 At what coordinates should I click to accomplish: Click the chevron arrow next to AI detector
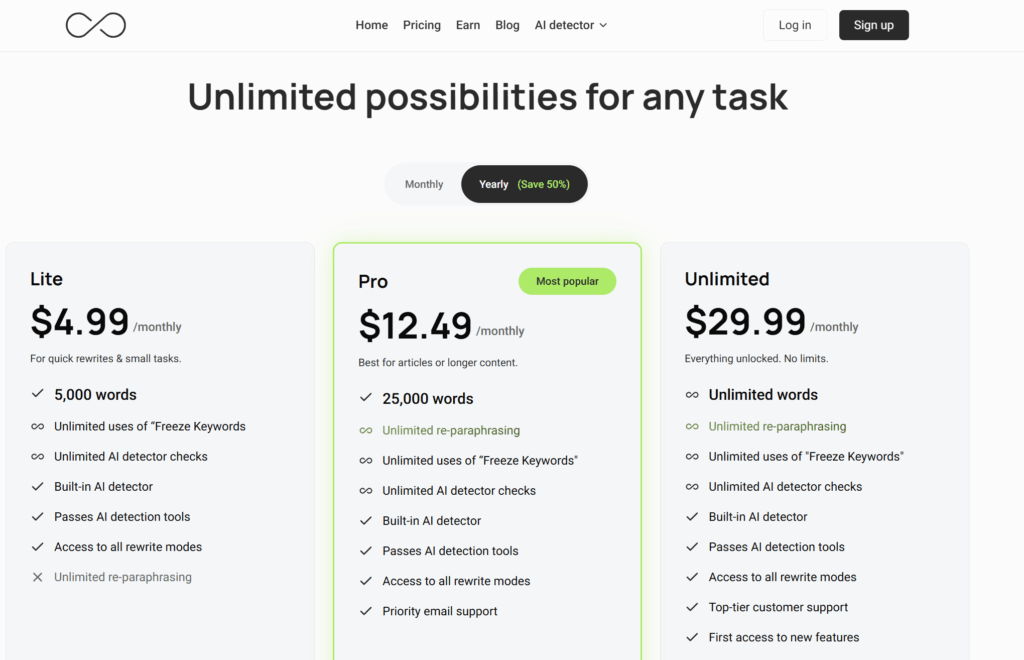[x=603, y=26]
